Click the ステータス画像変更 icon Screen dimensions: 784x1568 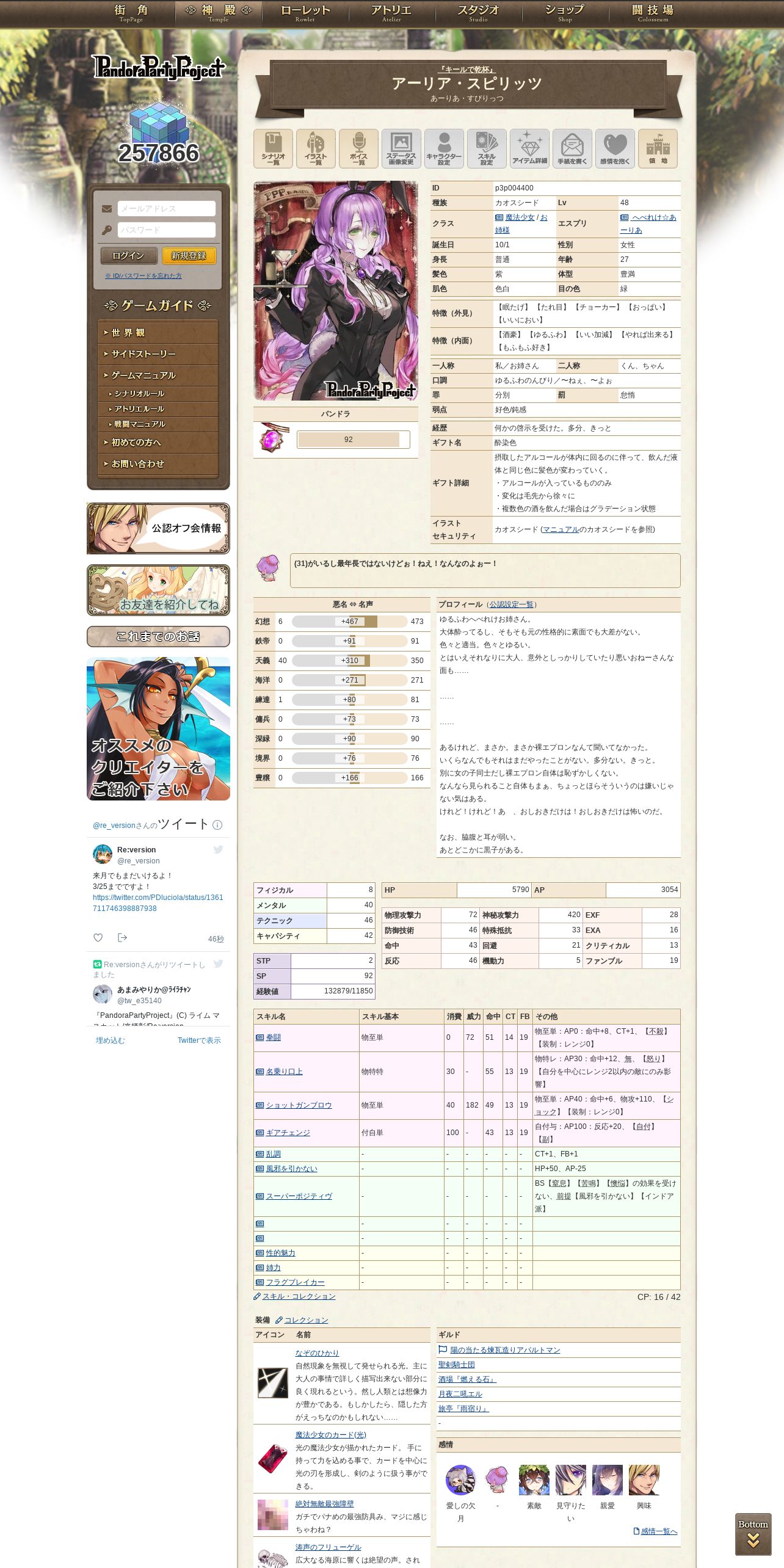(401, 148)
